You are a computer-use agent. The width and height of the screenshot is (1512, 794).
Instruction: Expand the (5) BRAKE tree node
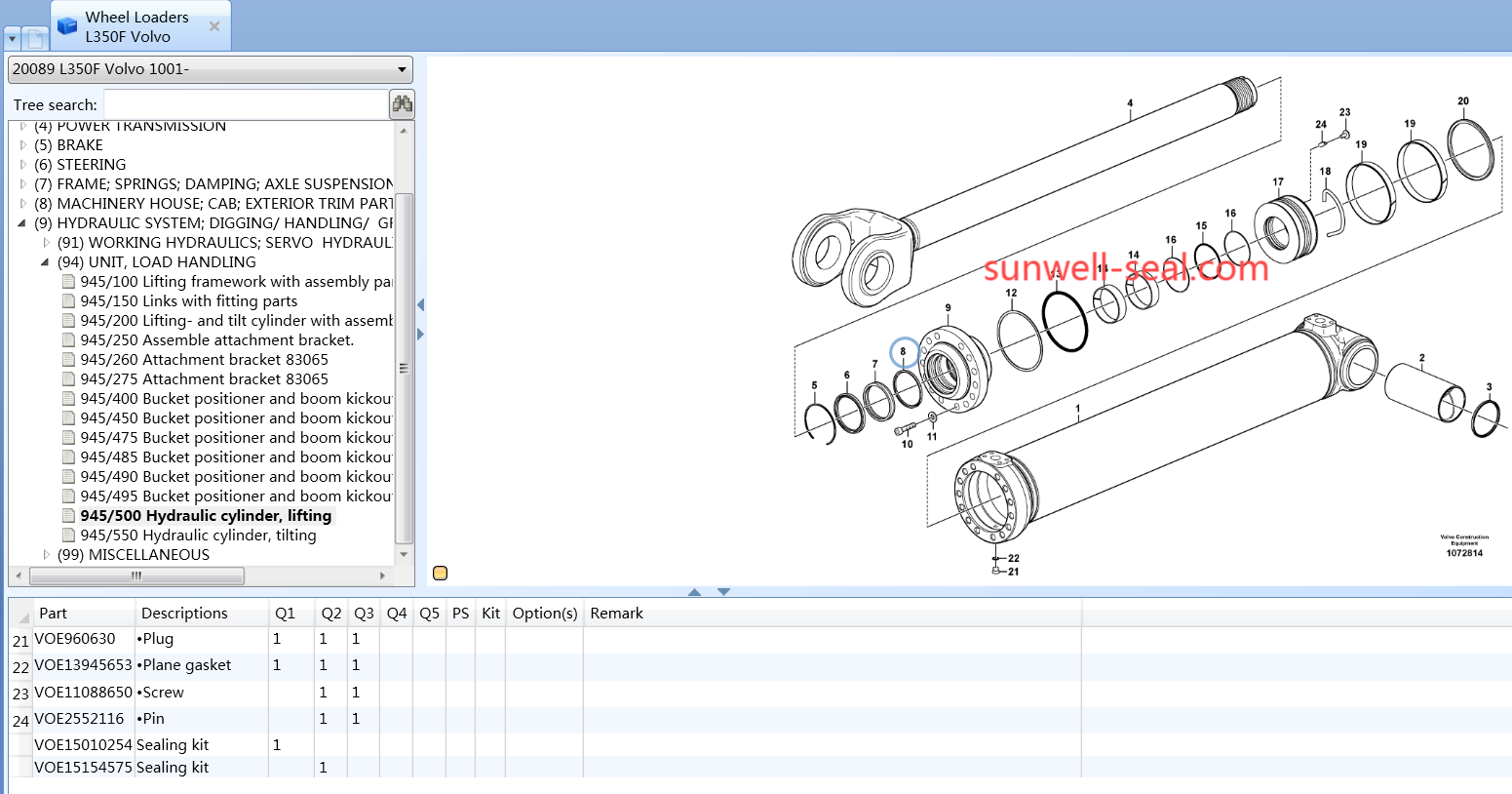click(x=23, y=145)
